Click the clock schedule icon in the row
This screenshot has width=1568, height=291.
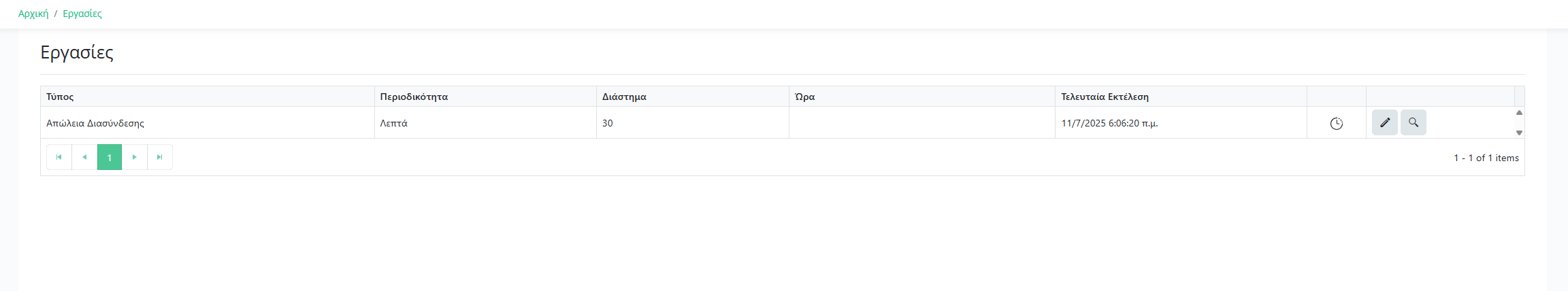(x=1336, y=123)
